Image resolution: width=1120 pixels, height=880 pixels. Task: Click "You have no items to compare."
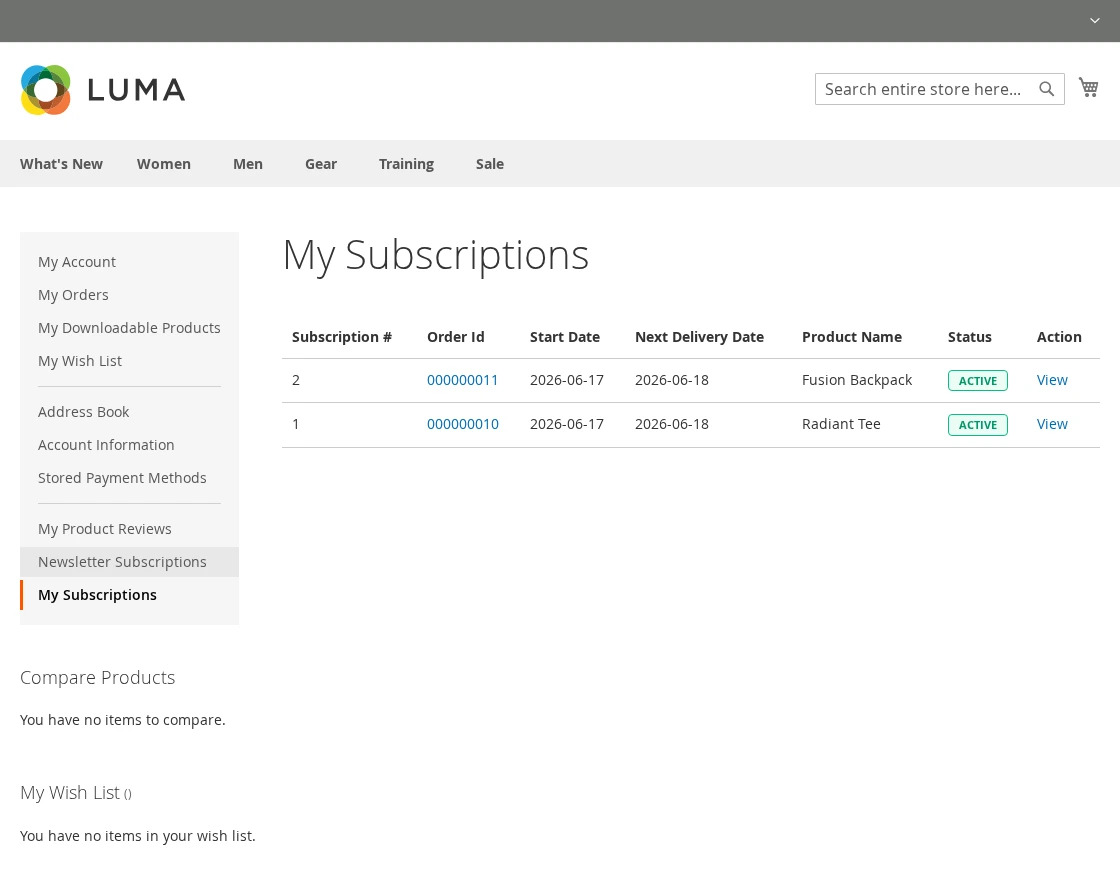tap(122, 720)
